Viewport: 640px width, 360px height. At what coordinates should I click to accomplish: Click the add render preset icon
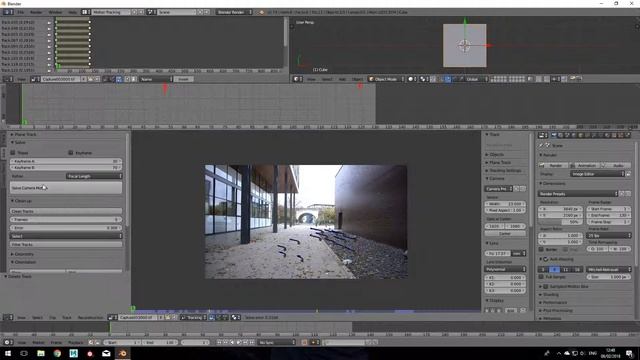[622, 193]
